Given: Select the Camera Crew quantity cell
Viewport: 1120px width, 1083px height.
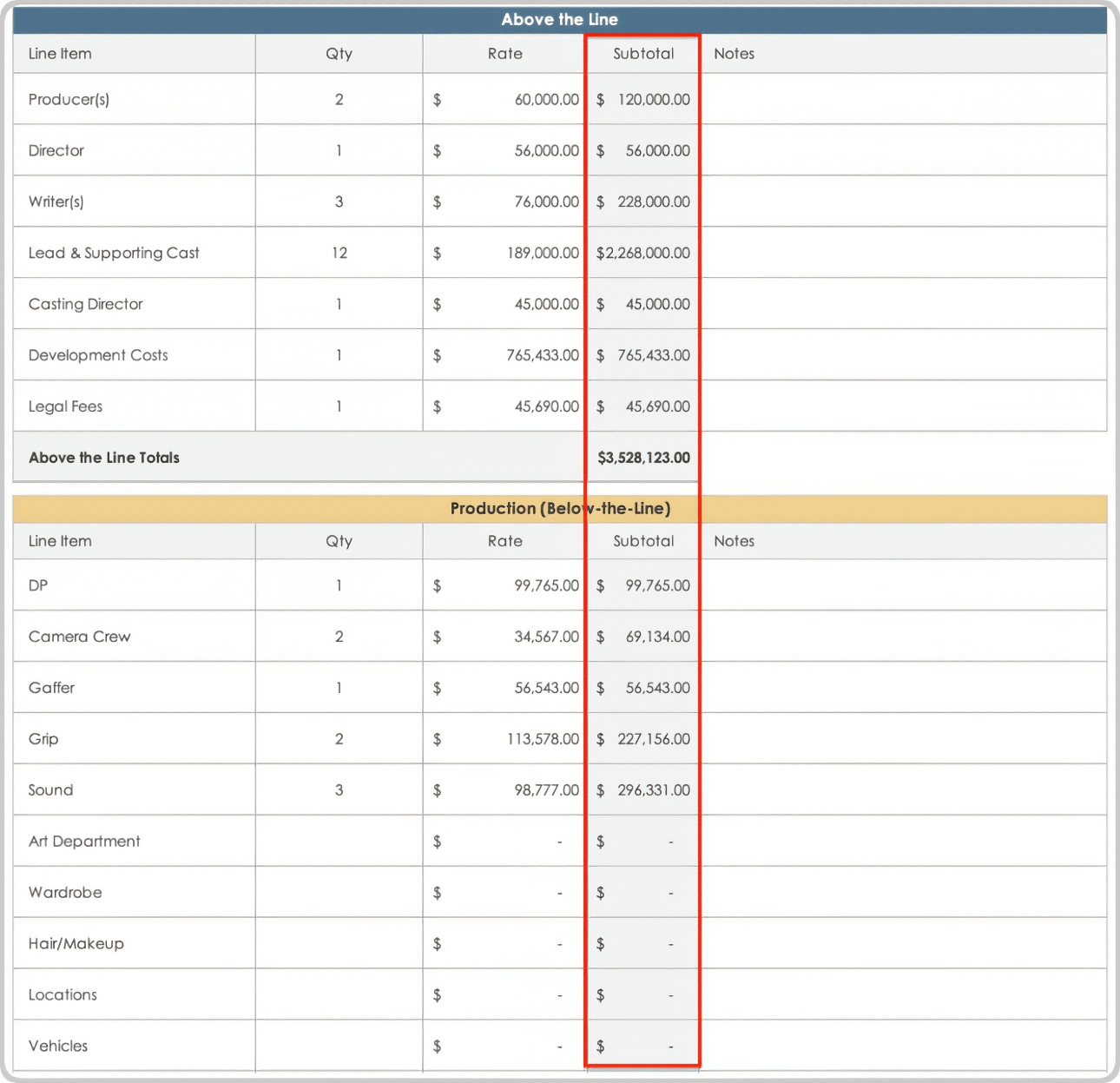Looking at the screenshot, I should pyautogui.click(x=339, y=637).
